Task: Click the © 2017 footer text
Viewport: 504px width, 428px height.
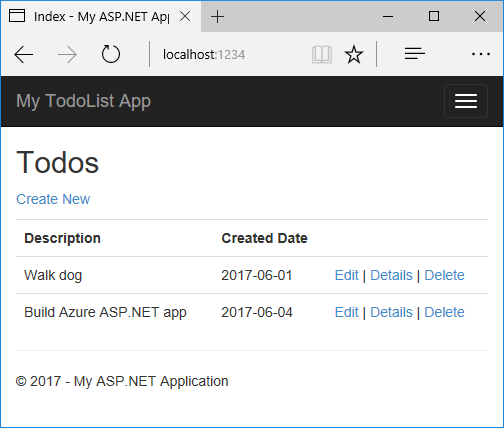Action: click(x=122, y=381)
